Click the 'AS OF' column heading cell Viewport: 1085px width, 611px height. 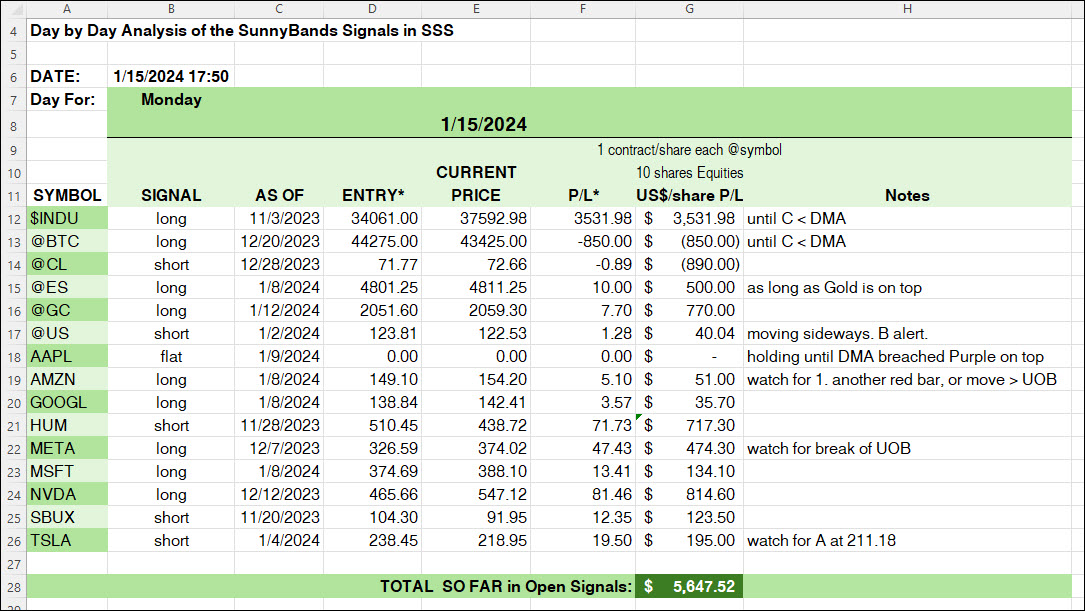tap(279, 195)
